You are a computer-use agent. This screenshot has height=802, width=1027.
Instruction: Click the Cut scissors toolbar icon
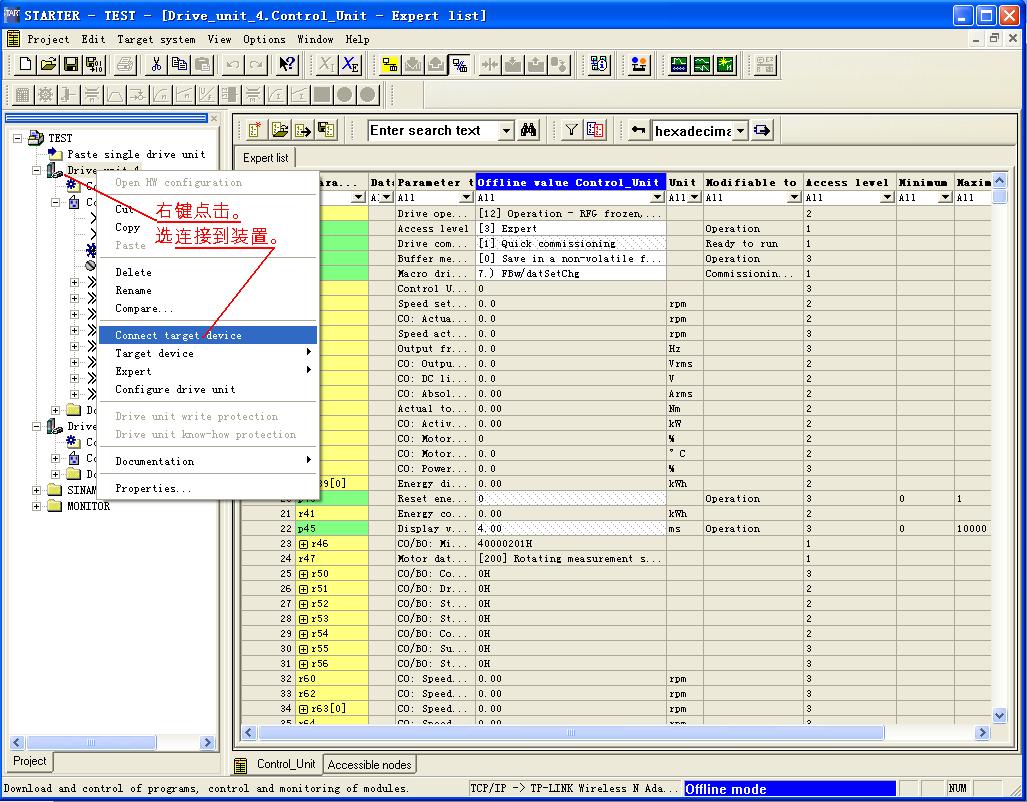(156, 65)
